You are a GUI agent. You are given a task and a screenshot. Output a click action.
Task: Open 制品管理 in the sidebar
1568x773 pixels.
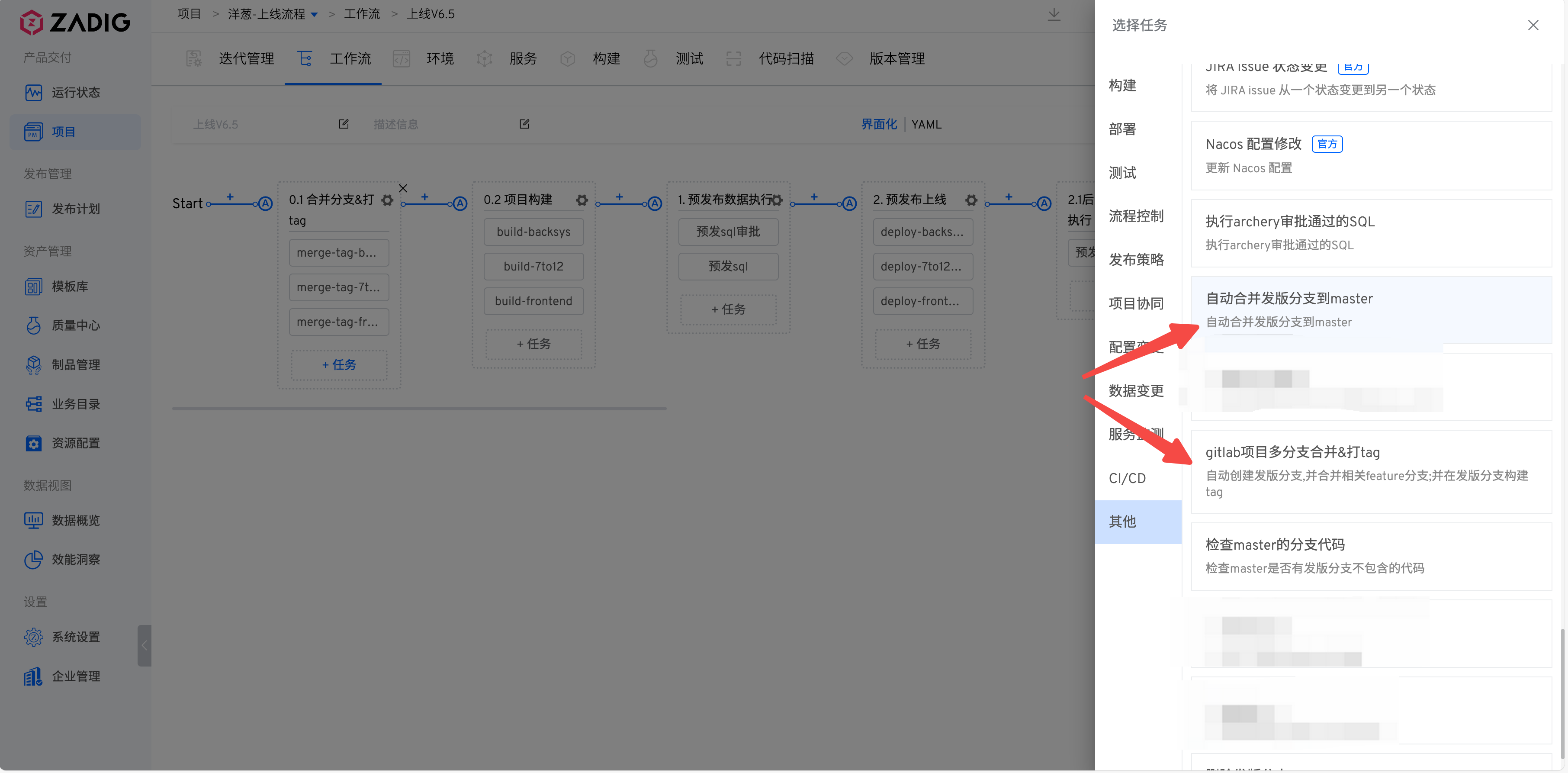point(75,364)
